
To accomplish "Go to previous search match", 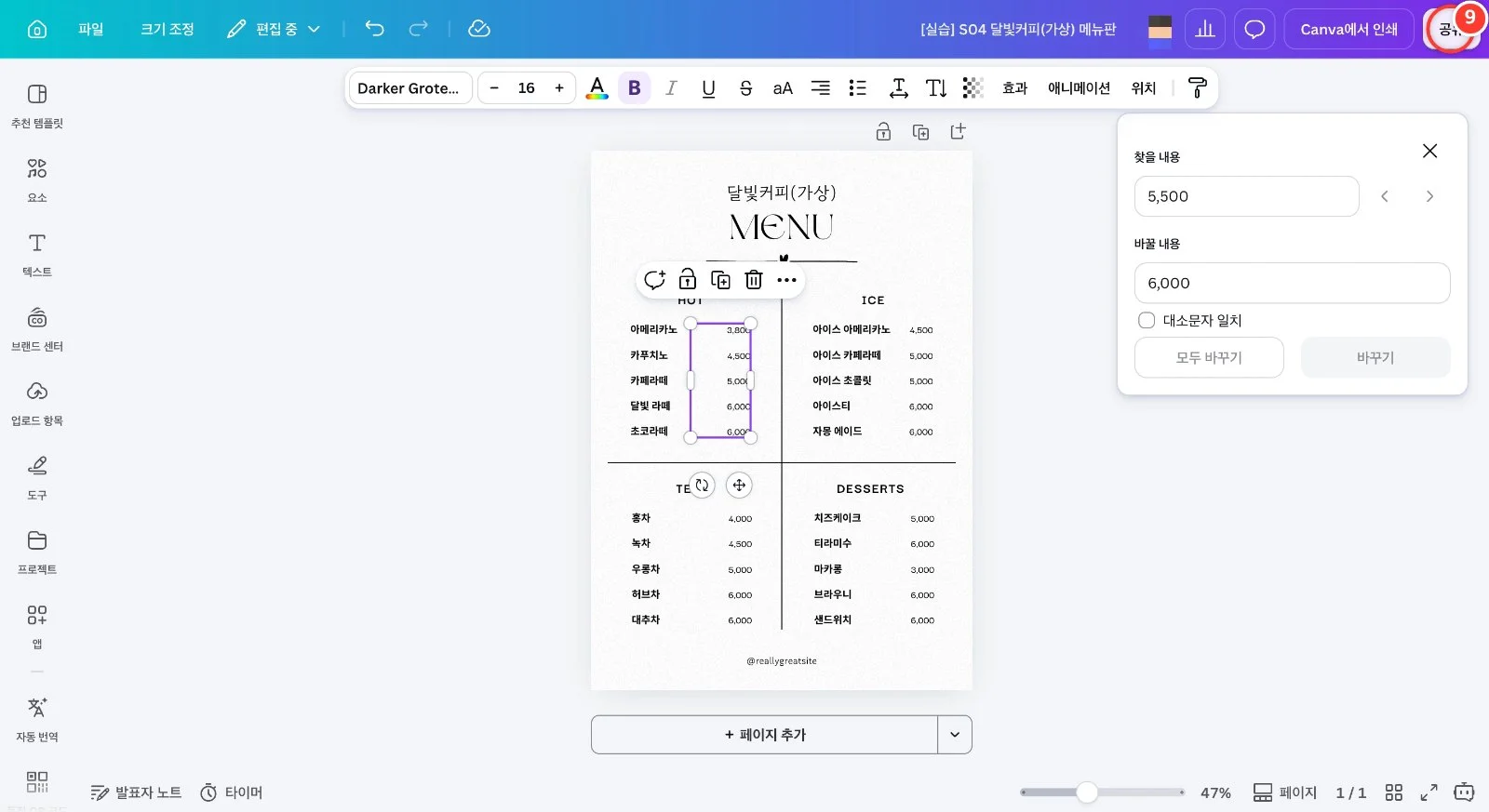I will 1385,196.
